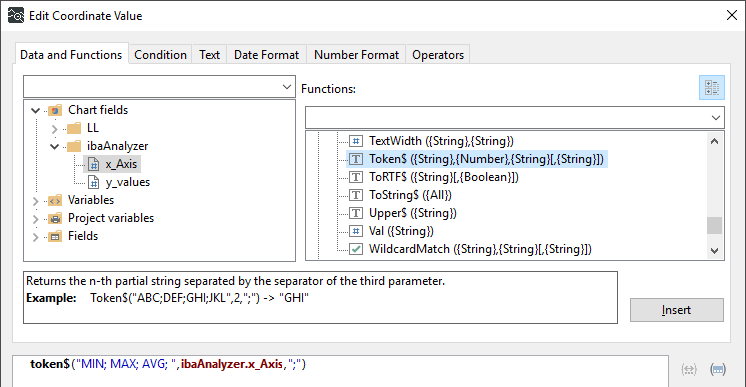Click the function list scroll down arrow
This screenshot has height=387, width=746.
pyautogui.click(x=714, y=250)
